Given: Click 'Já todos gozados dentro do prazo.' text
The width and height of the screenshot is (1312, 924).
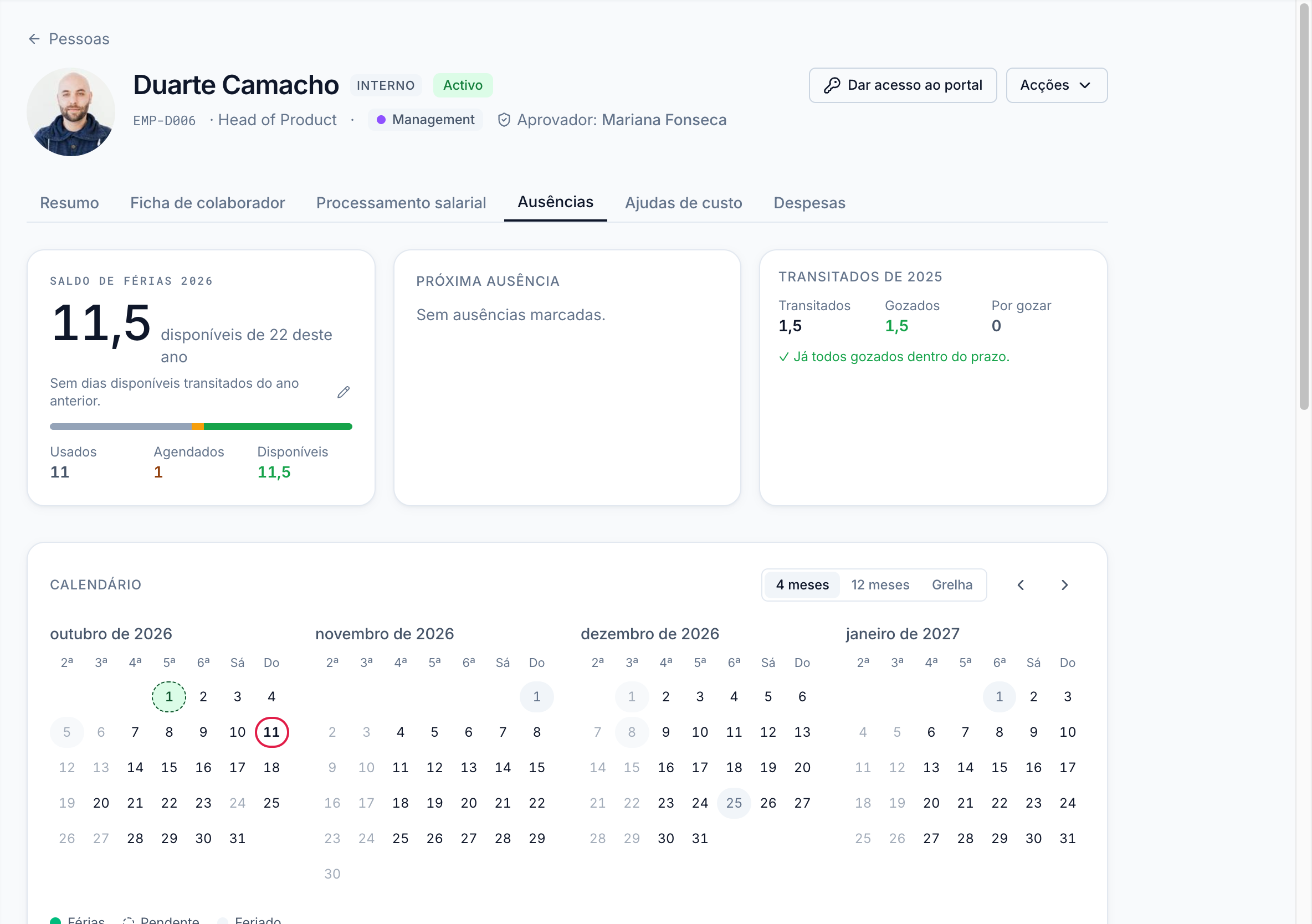Looking at the screenshot, I should pyautogui.click(x=901, y=357).
